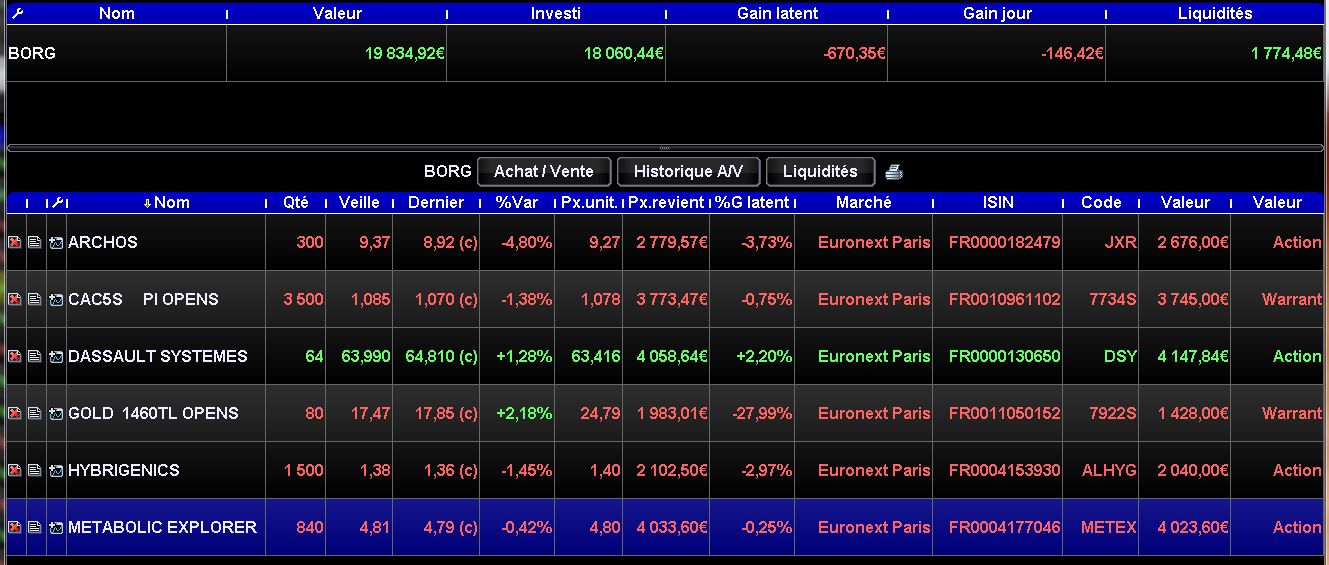Select the BORG portfolio row
The height and width of the screenshot is (565, 1329).
(664, 53)
